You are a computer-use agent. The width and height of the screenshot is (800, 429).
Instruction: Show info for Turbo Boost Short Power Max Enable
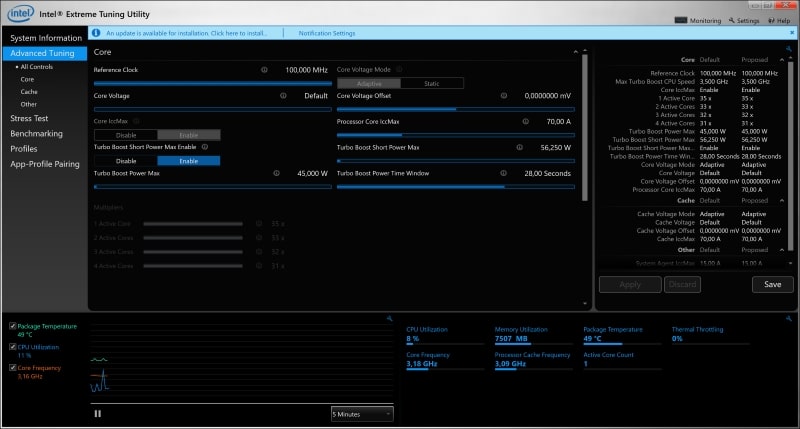point(205,147)
